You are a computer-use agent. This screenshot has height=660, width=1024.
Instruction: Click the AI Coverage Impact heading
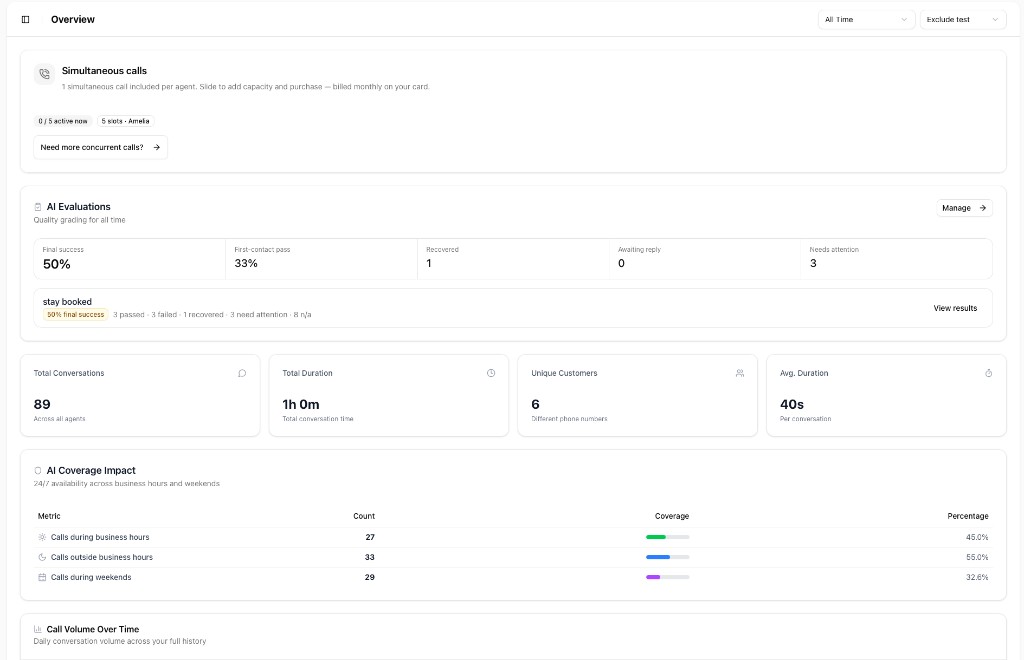pos(91,471)
